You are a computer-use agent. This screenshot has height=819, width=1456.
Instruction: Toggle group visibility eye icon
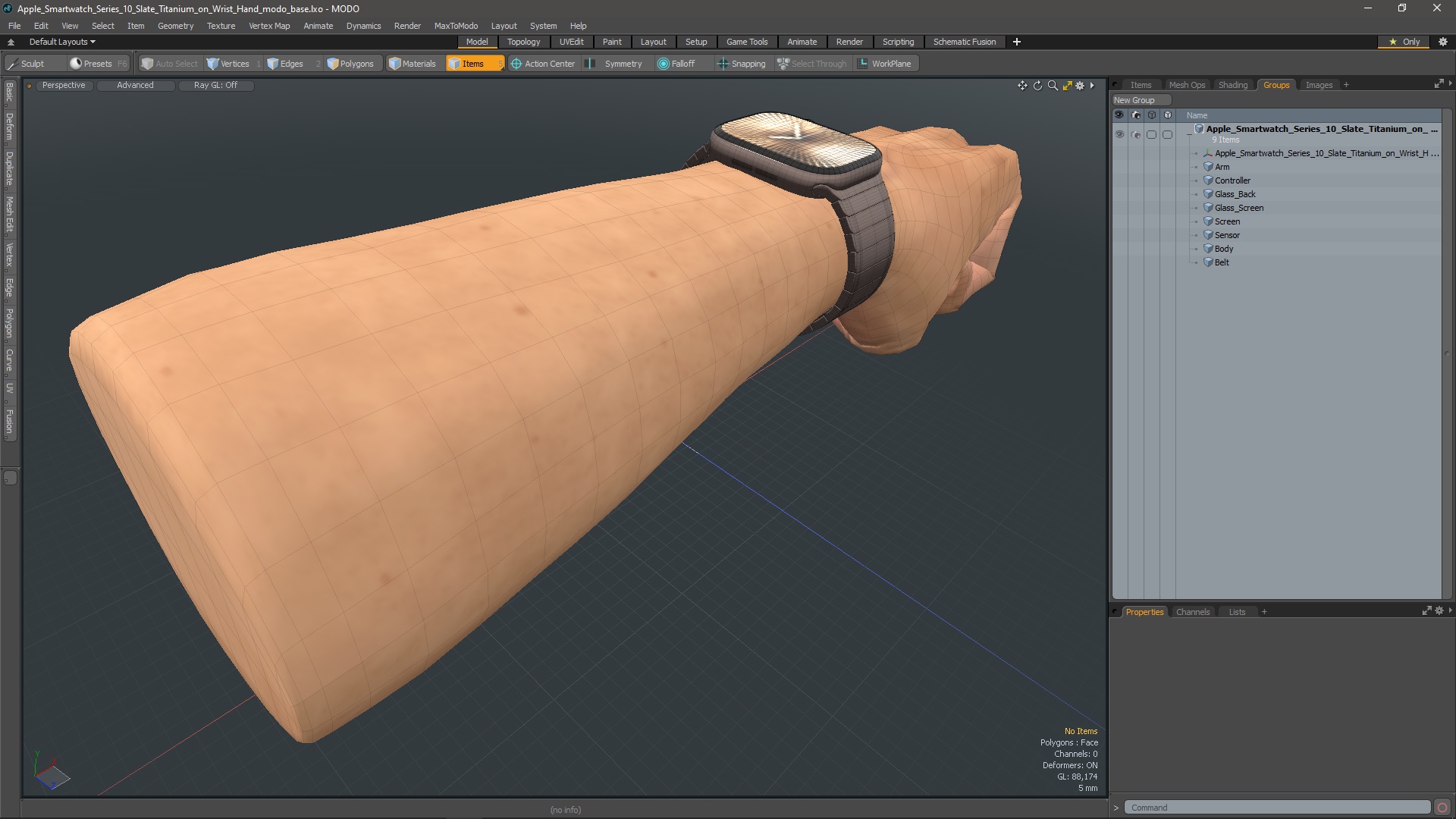coord(1119,135)
